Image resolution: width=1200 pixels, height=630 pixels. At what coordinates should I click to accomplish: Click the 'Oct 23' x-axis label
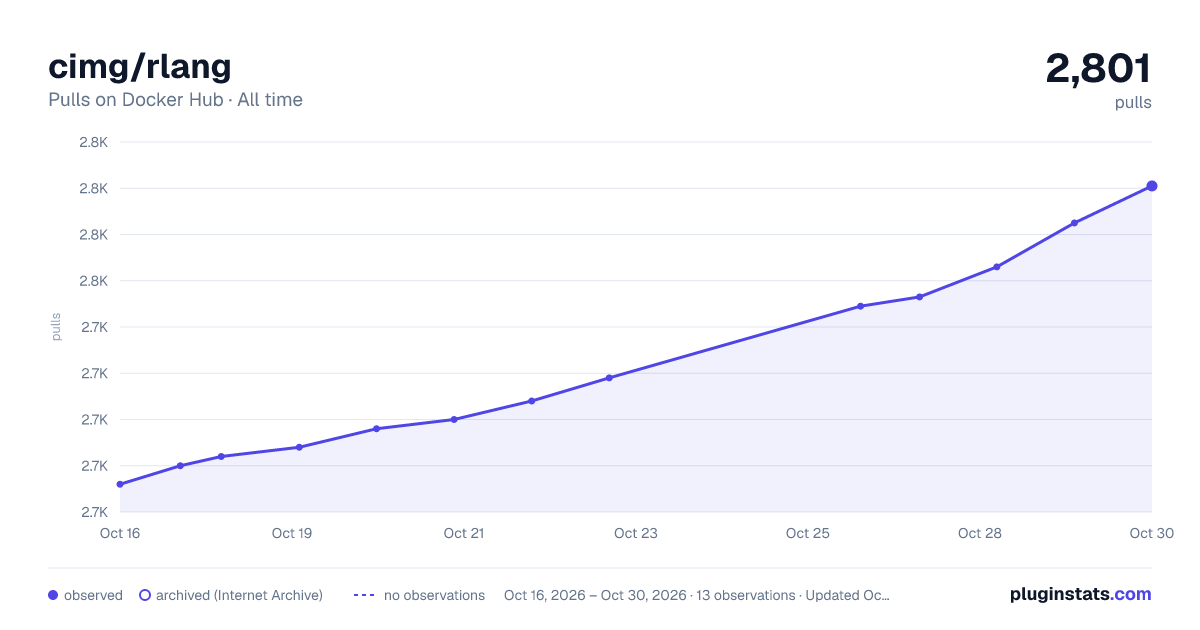coord(636,533)
